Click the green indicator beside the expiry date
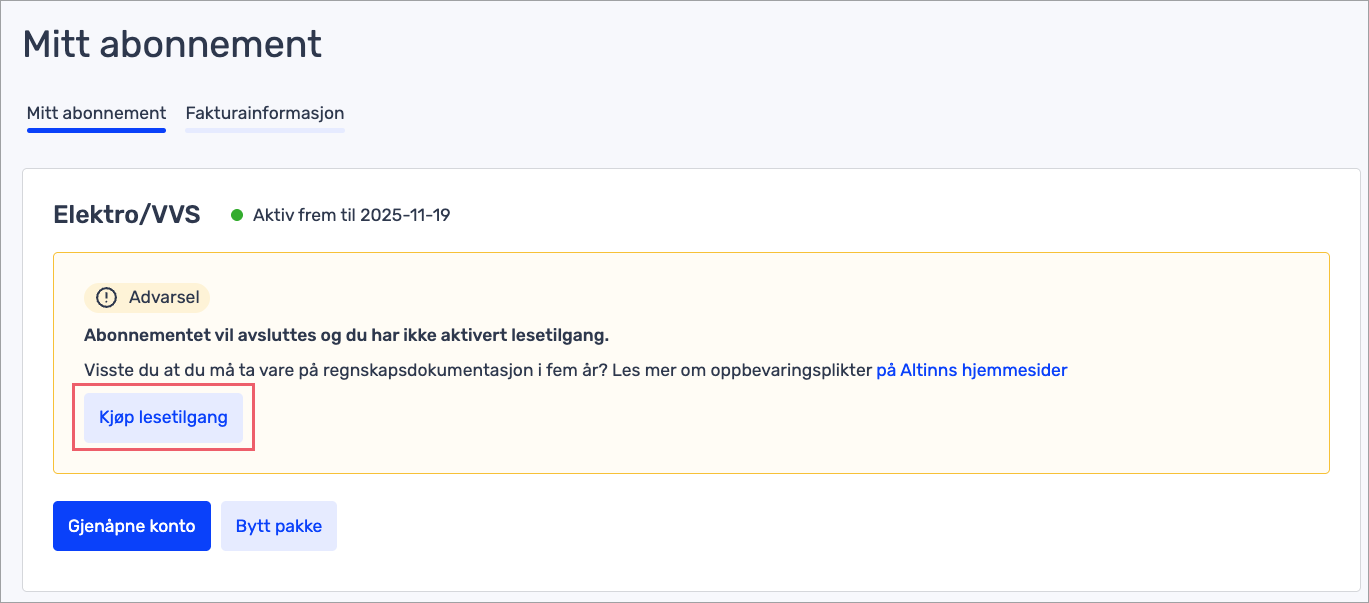The image size is (1369, 603). 238,214
